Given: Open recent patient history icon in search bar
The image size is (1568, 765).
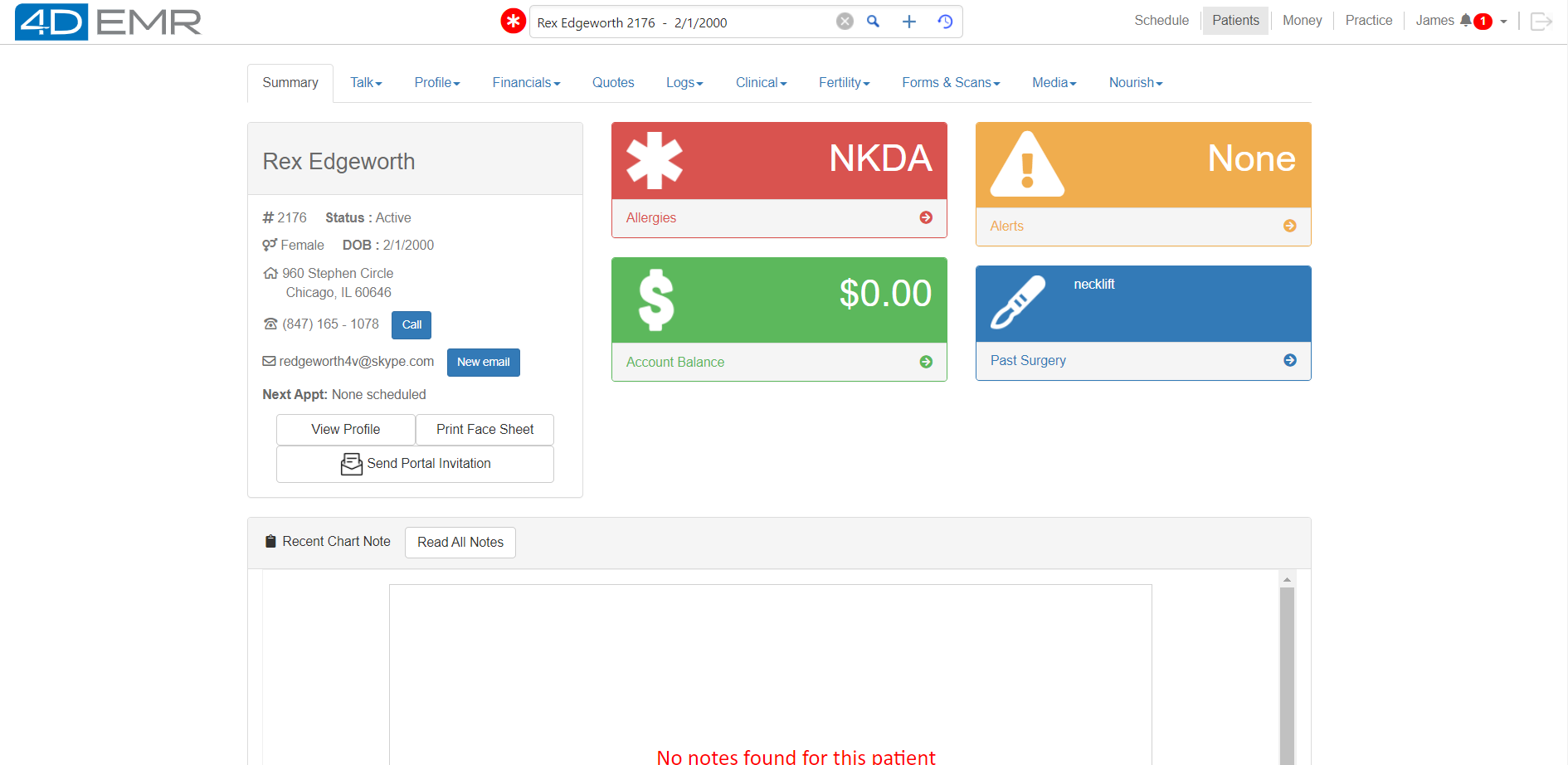Looking at the screenshot, I should tap(944, 21).
